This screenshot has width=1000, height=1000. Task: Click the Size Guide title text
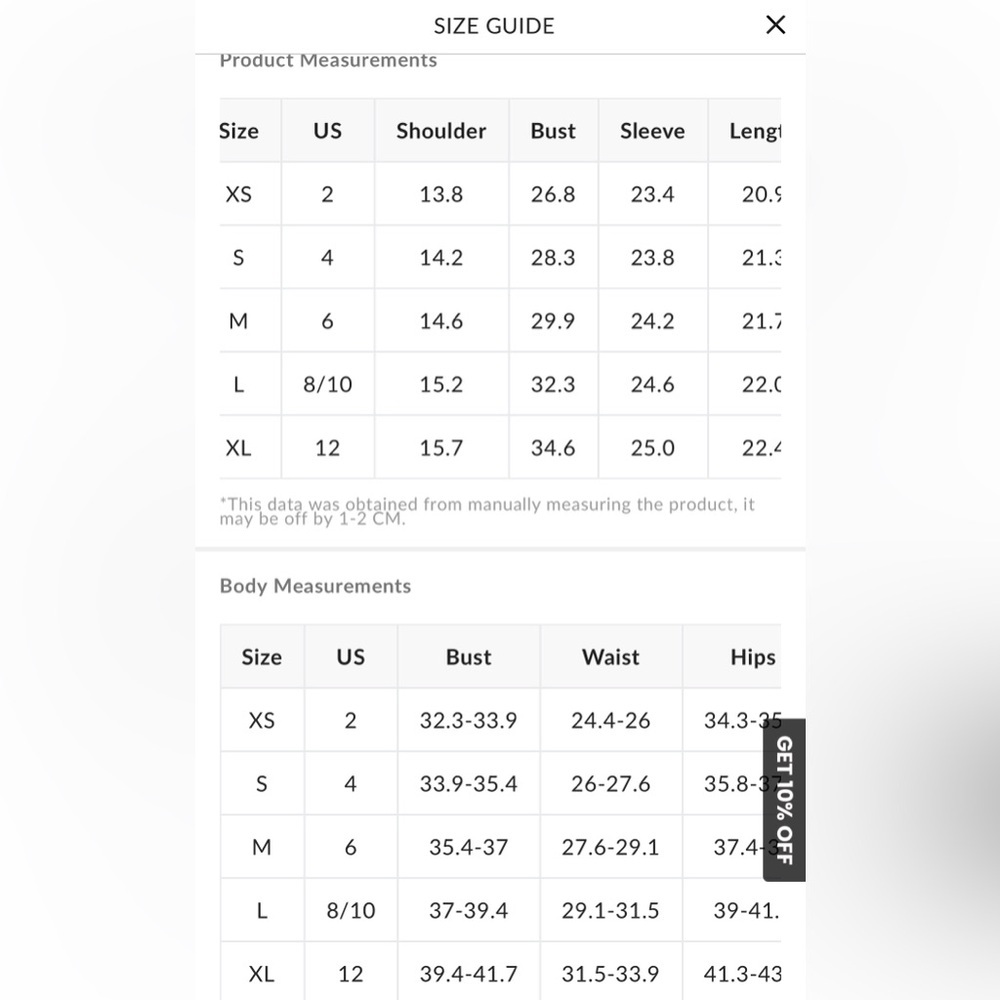pyautogui.click(x=494, y=26)
